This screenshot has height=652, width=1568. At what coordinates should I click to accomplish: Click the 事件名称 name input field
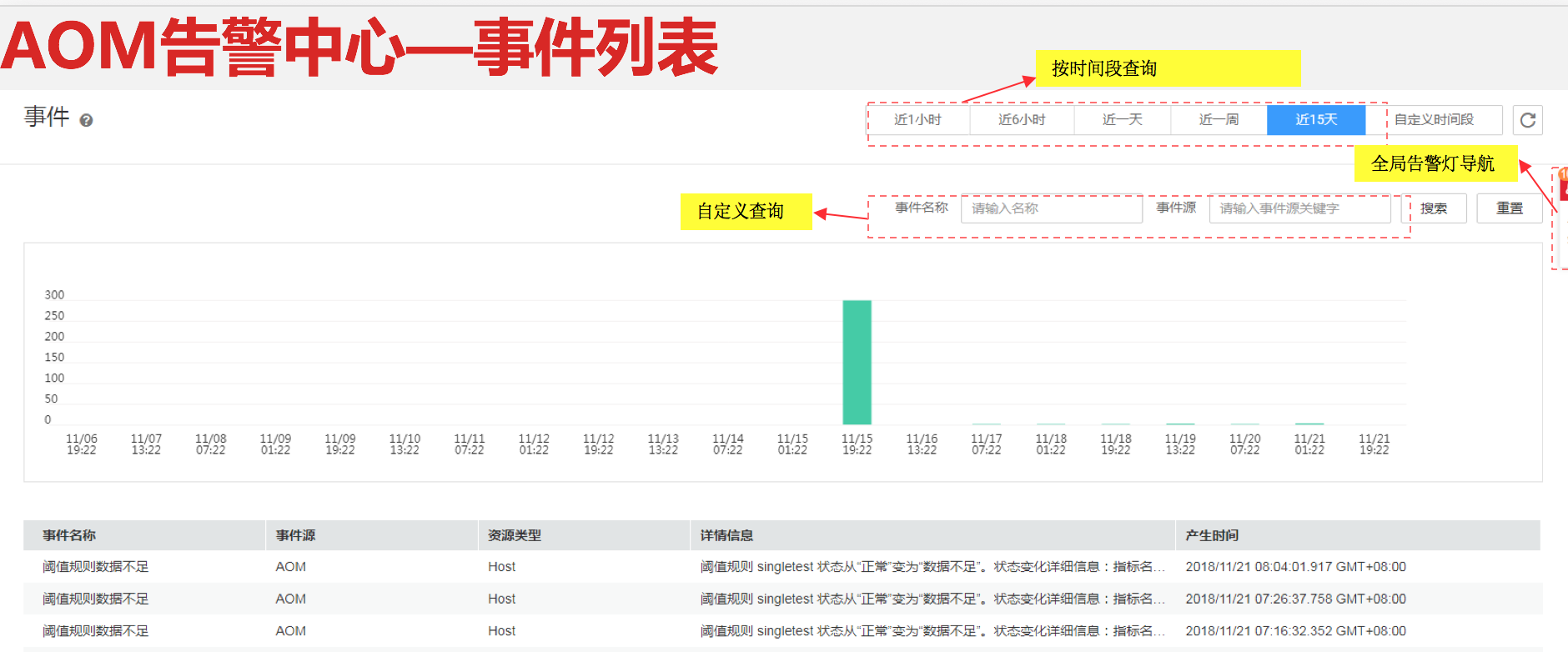coord(1052,208)
